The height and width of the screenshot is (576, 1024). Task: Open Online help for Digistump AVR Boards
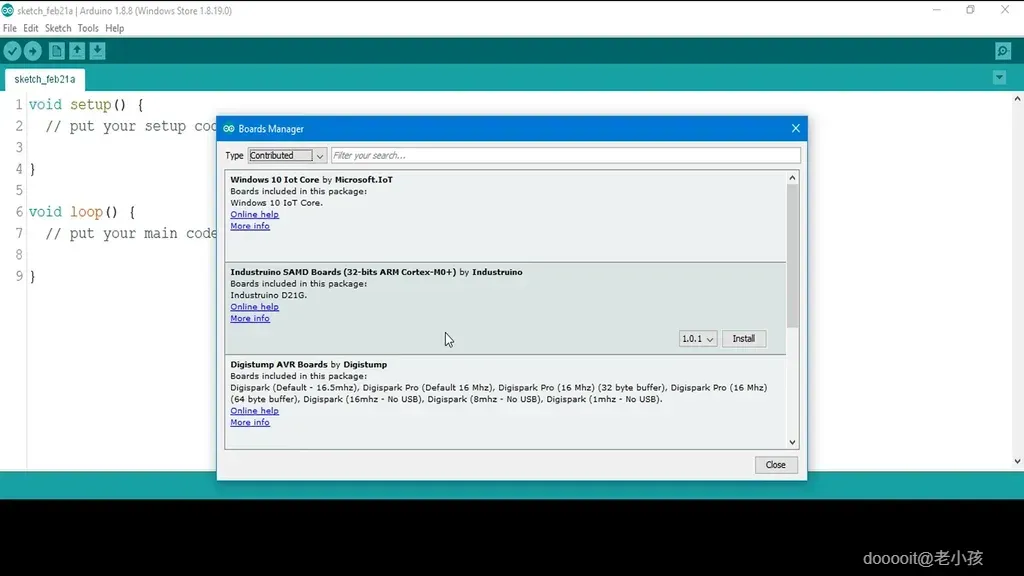click(254, 411)
